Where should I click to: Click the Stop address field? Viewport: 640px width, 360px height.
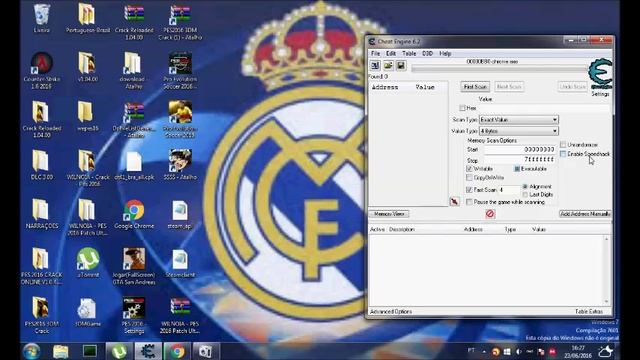coord(519,159)
